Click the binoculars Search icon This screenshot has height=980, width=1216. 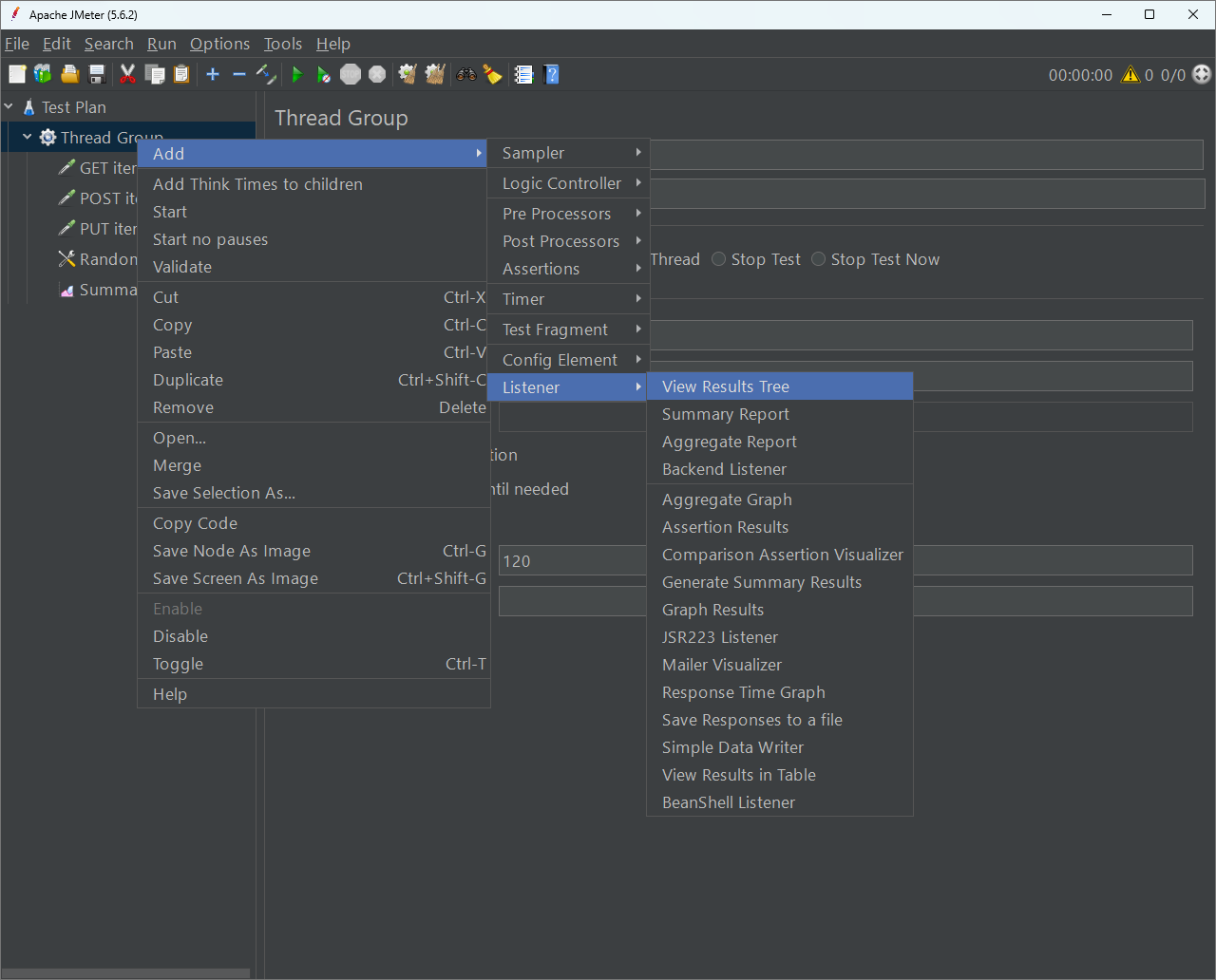coord(465,74)
